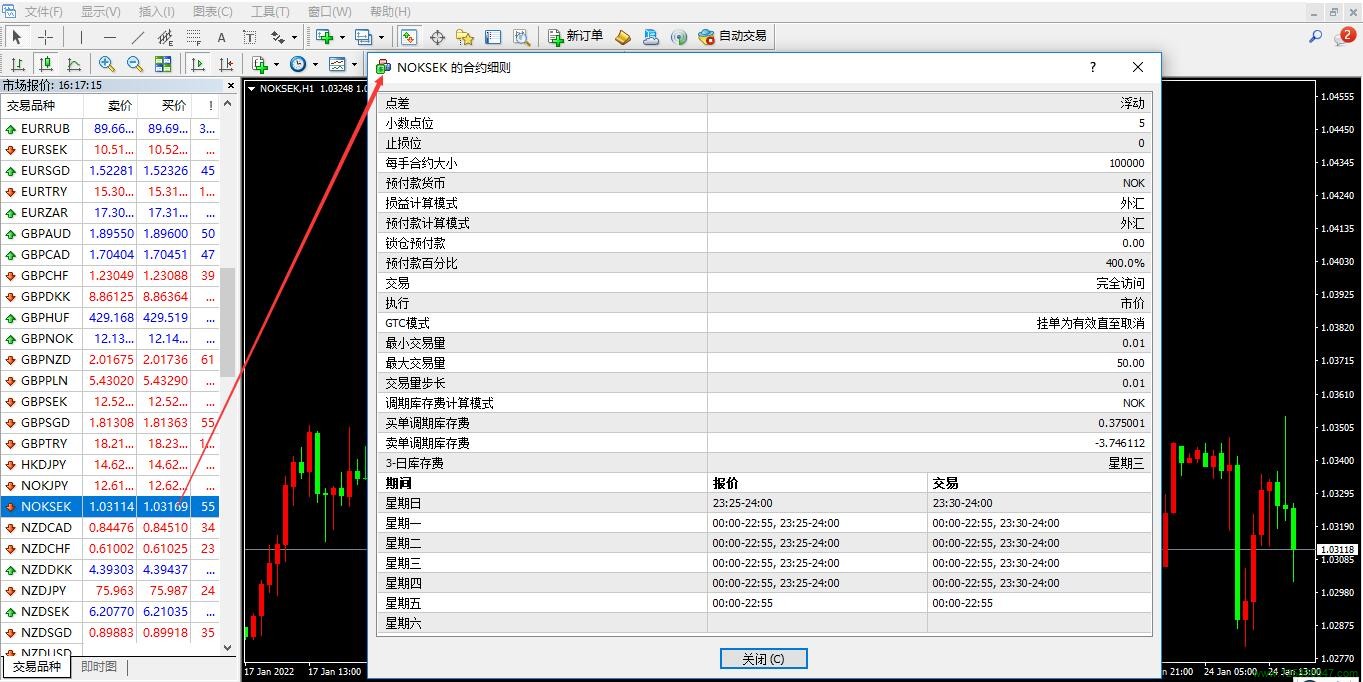This screenshot has width=1363, height=682.
Task: Click the 星期三 trading session row
Action: [766, 563]
